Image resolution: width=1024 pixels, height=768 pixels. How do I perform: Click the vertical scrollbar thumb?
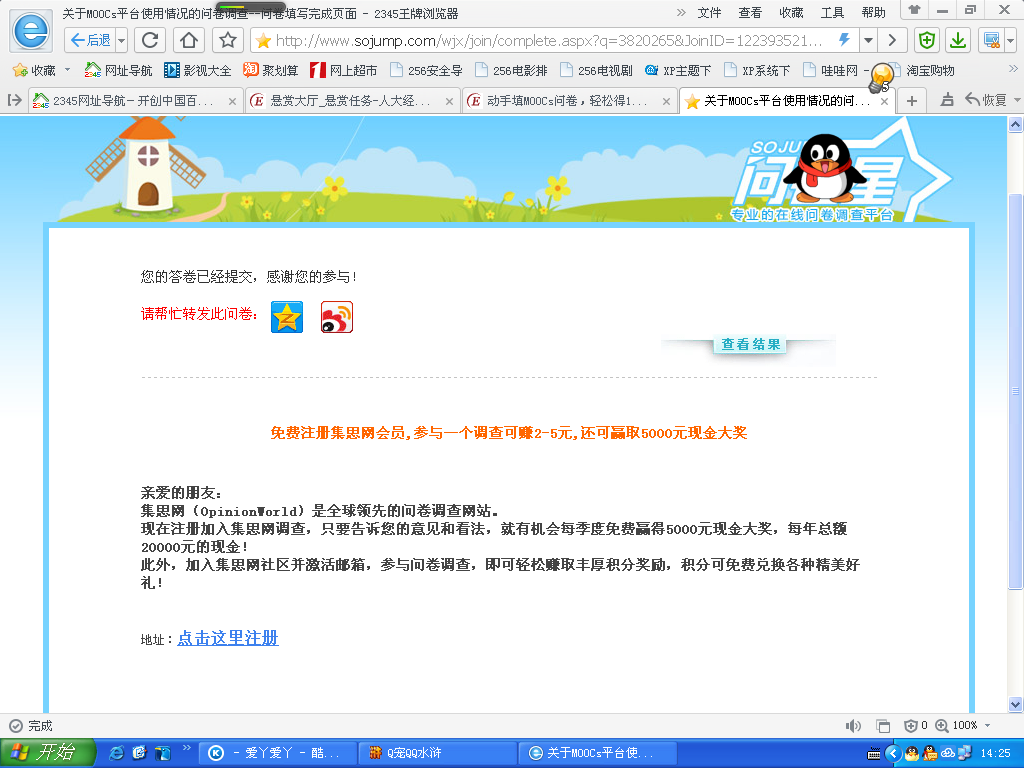[1015, 391]
